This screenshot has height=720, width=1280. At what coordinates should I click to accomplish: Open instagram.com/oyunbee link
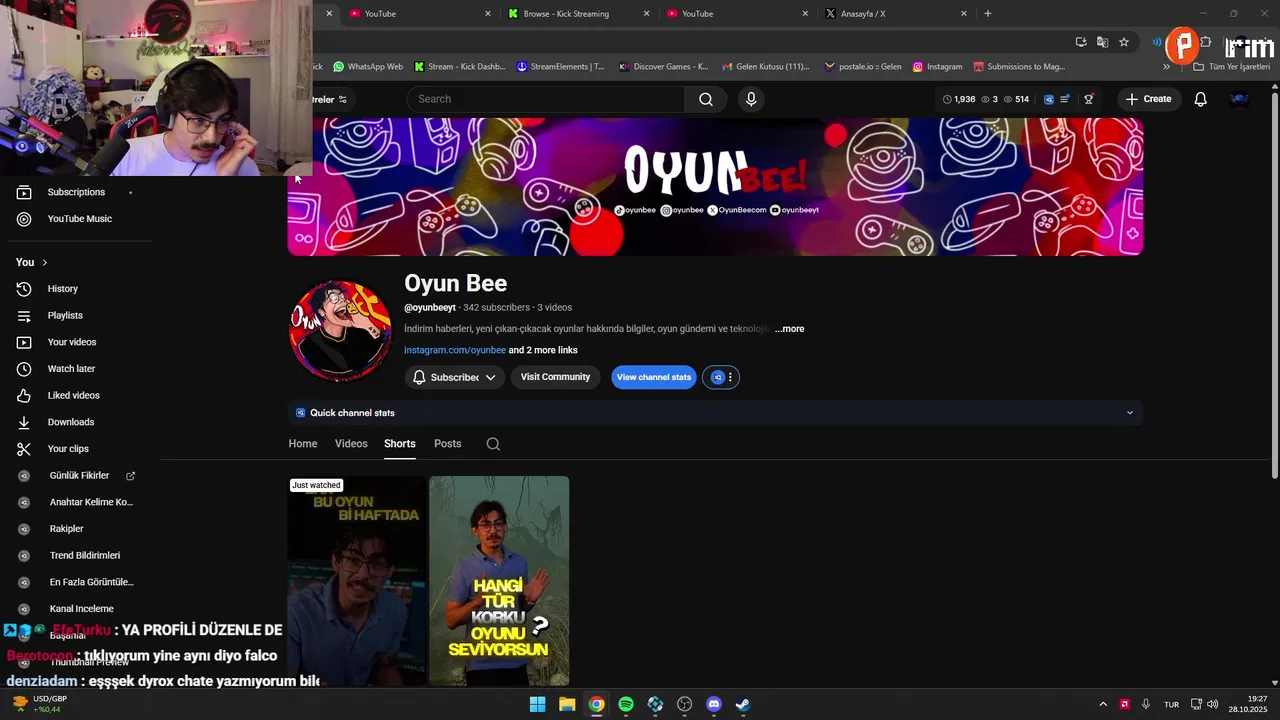(455, 350)
